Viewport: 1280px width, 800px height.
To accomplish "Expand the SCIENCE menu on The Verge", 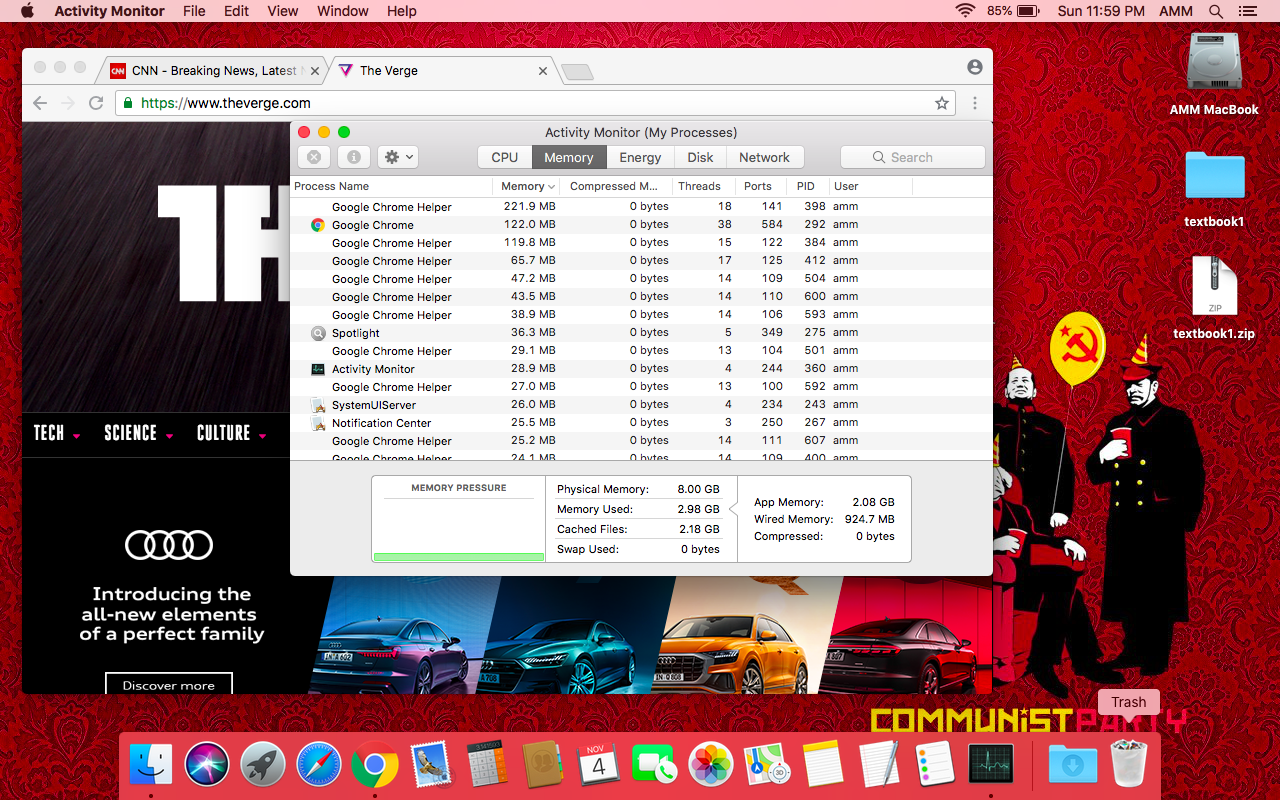I will pos(139,433).
